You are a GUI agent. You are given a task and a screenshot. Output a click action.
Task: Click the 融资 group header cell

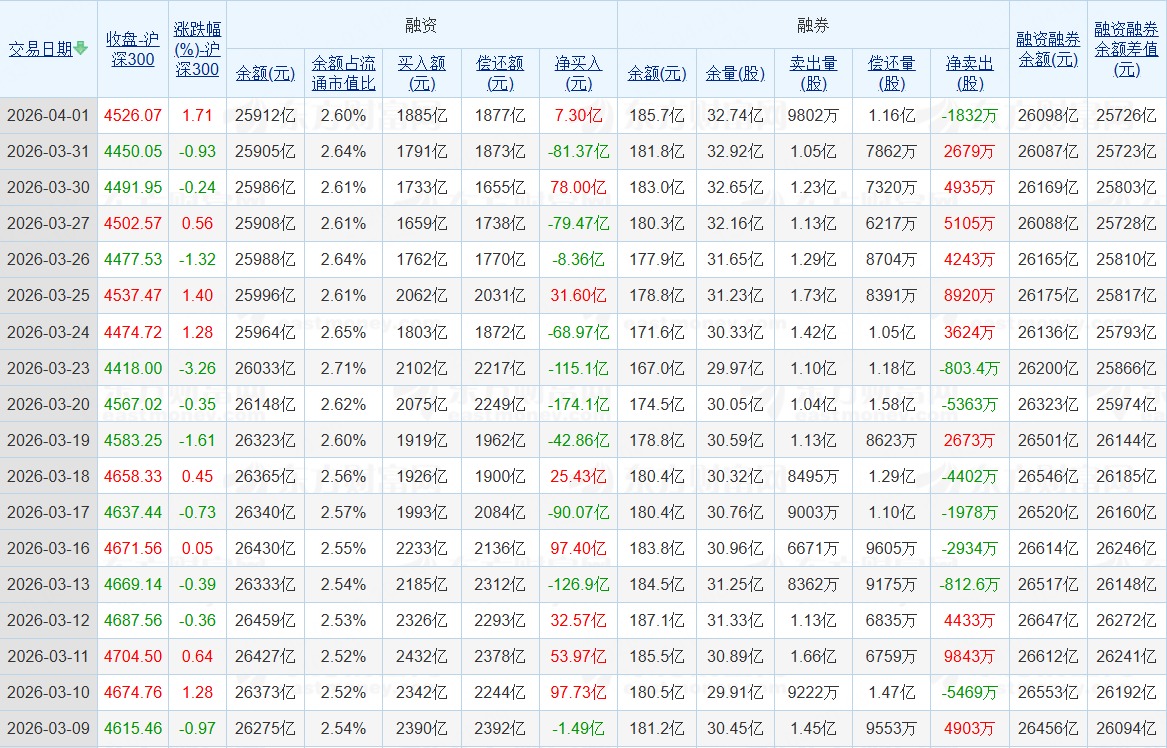click(x=421, y=25)
